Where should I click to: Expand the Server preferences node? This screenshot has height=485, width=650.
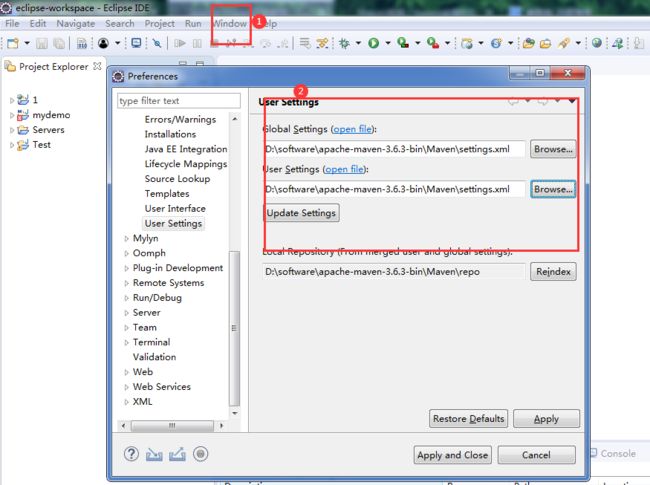coord(126,313)
